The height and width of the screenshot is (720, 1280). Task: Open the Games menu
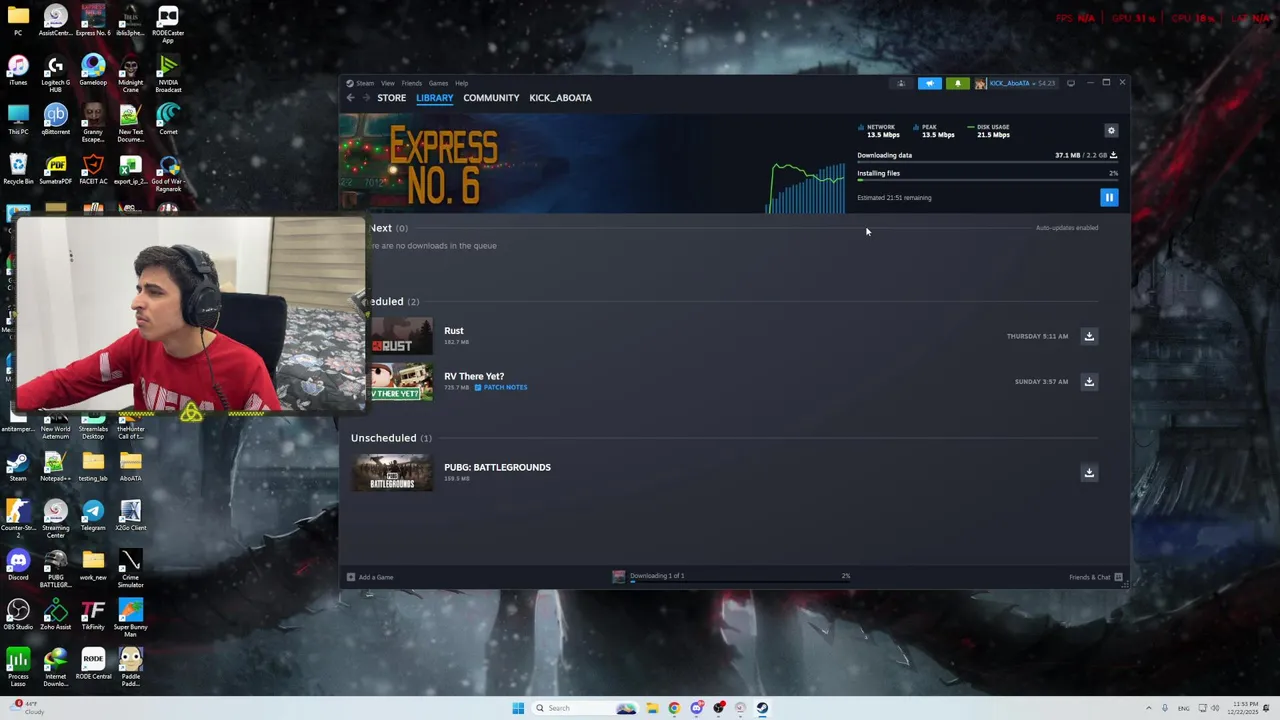pos(438,83)
